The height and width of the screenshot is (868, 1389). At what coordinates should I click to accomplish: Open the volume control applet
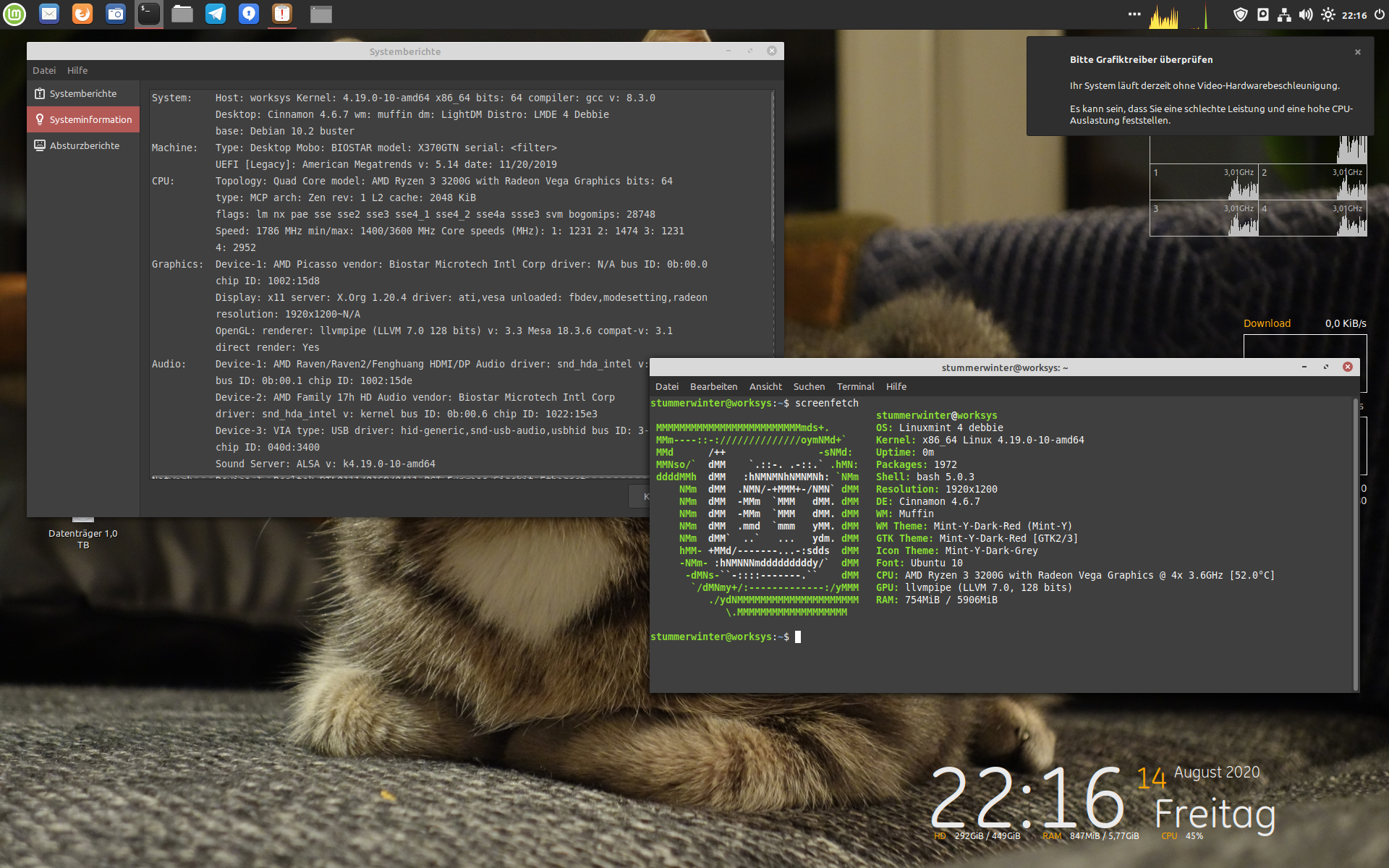tap(1306, 14)
